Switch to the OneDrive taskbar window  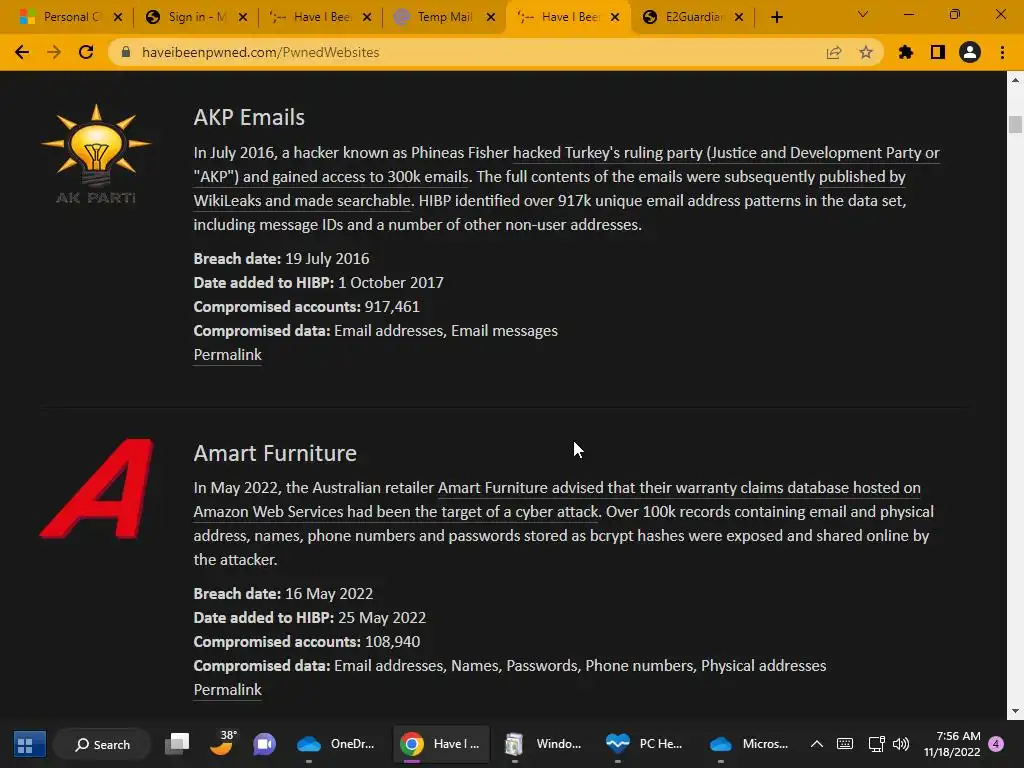click(x=336, y=744)
